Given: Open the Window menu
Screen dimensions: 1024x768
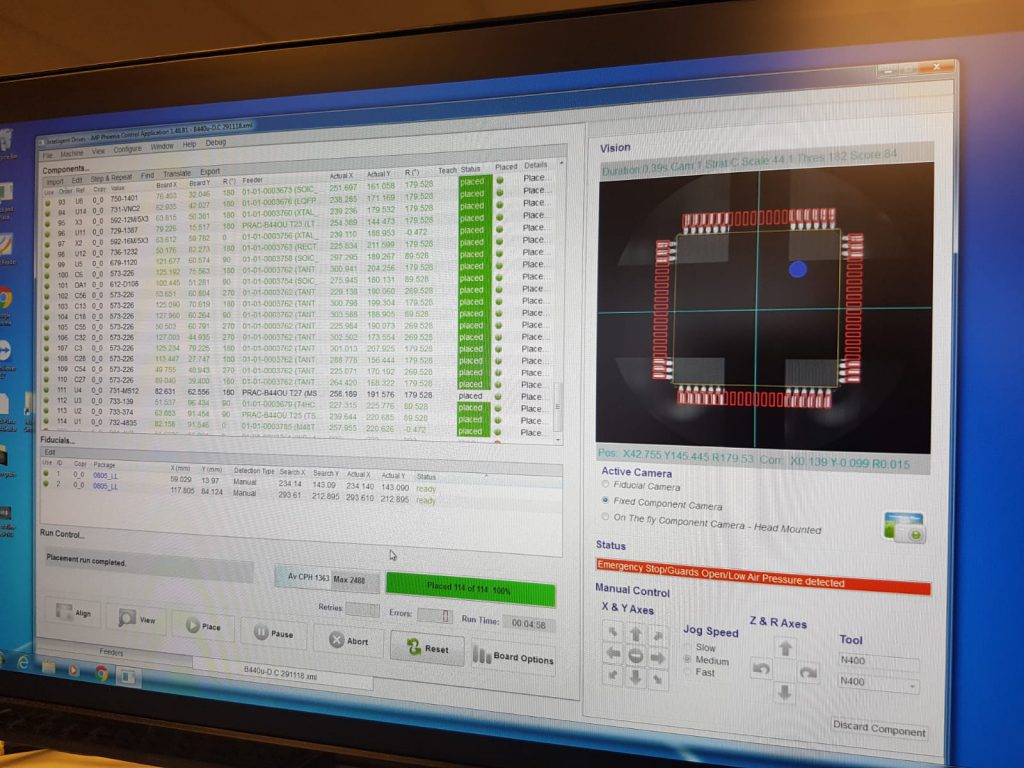Looking at the screenshot, I should tap(162, 147).
